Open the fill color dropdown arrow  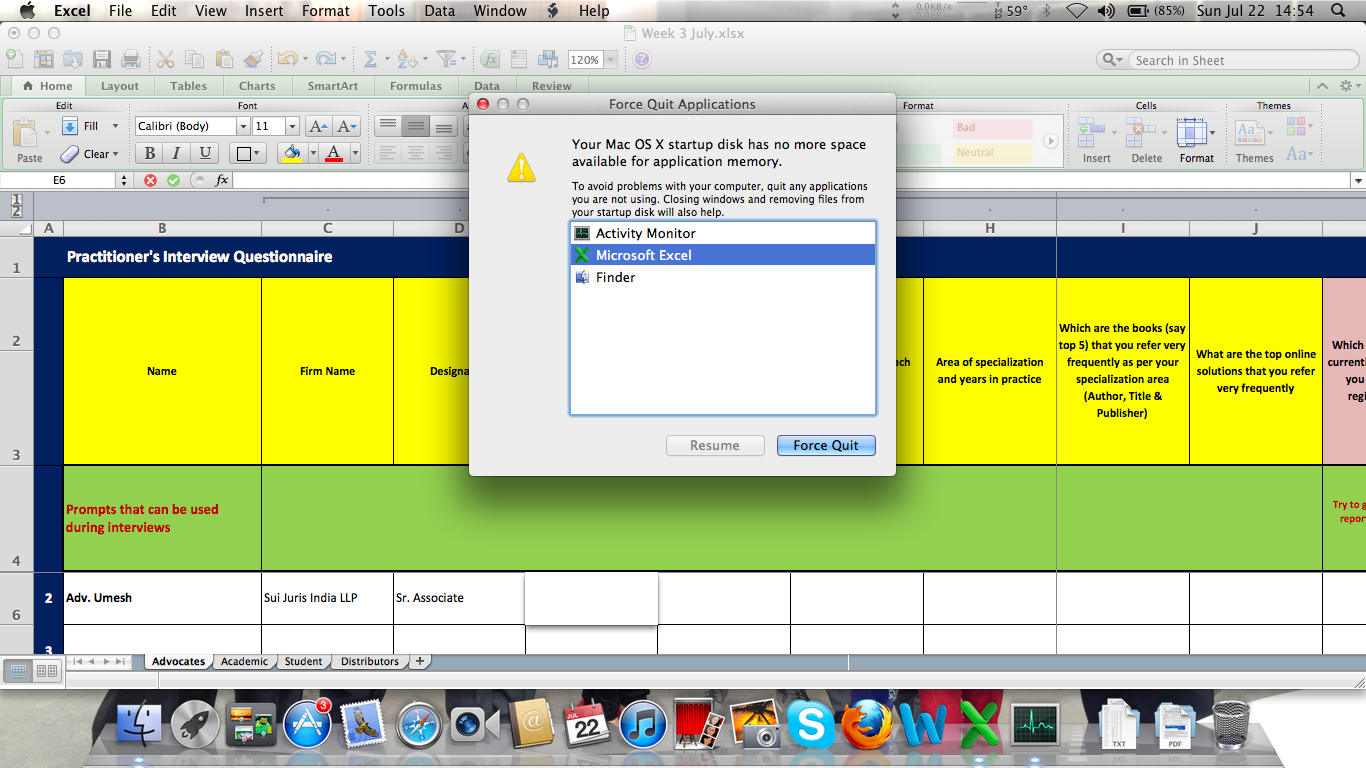point(312,153)
